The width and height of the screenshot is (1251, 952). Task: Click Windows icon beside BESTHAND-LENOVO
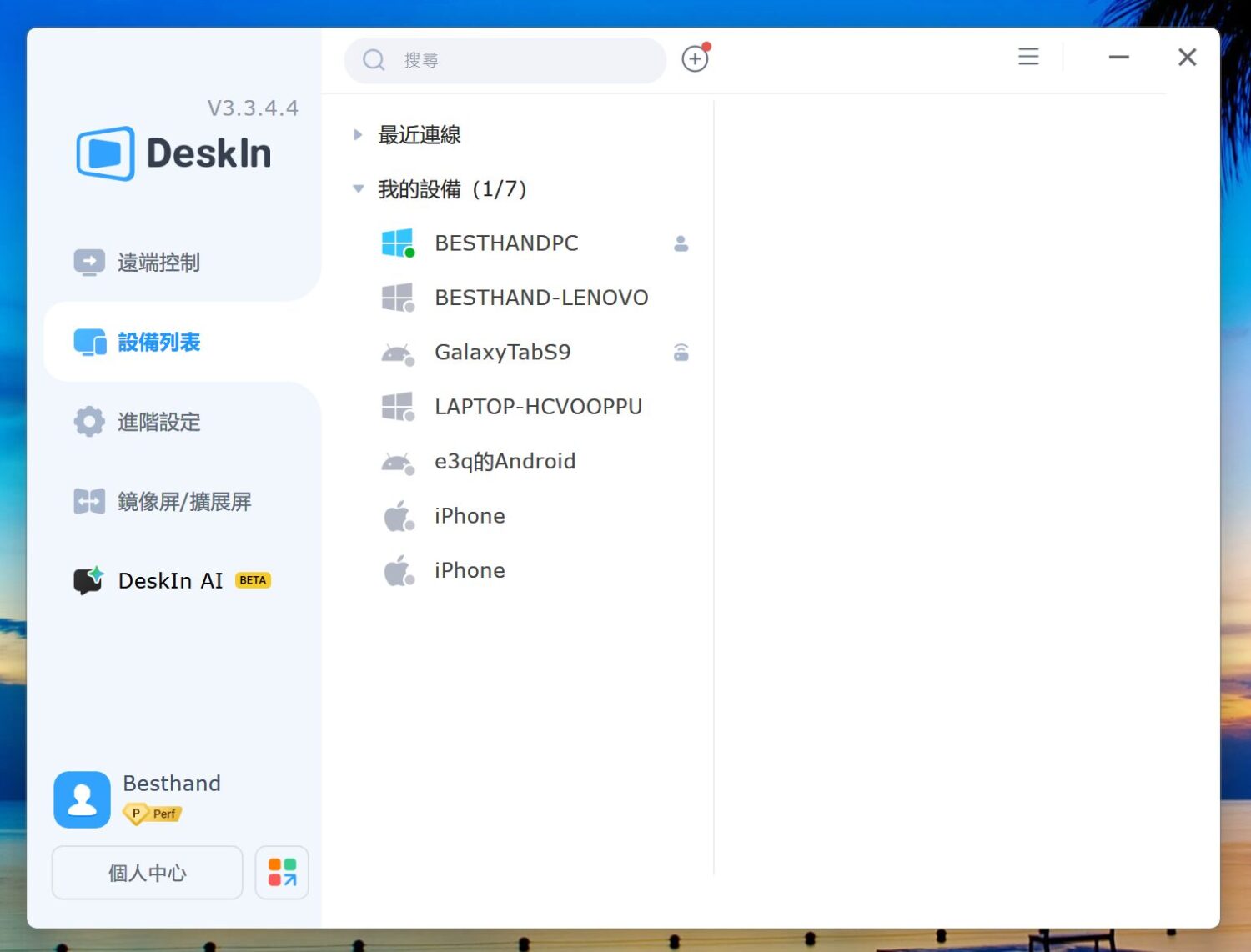coord(398,298)
